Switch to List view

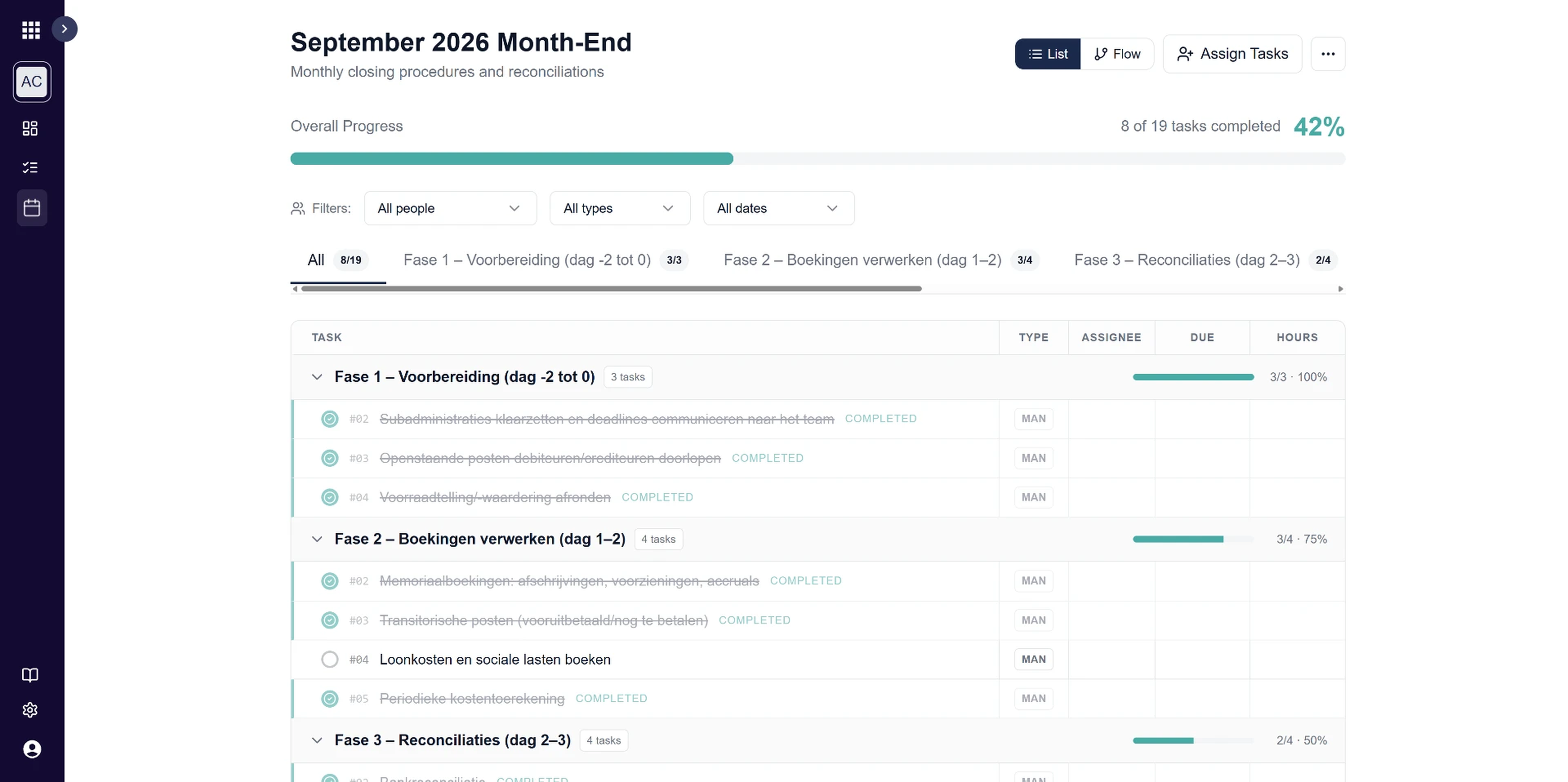point(1047,54)
